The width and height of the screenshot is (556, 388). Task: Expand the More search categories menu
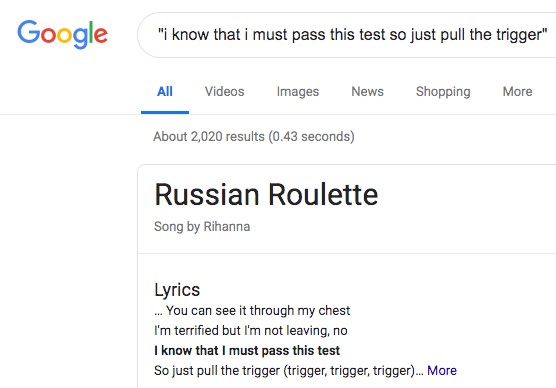point(517,92)
